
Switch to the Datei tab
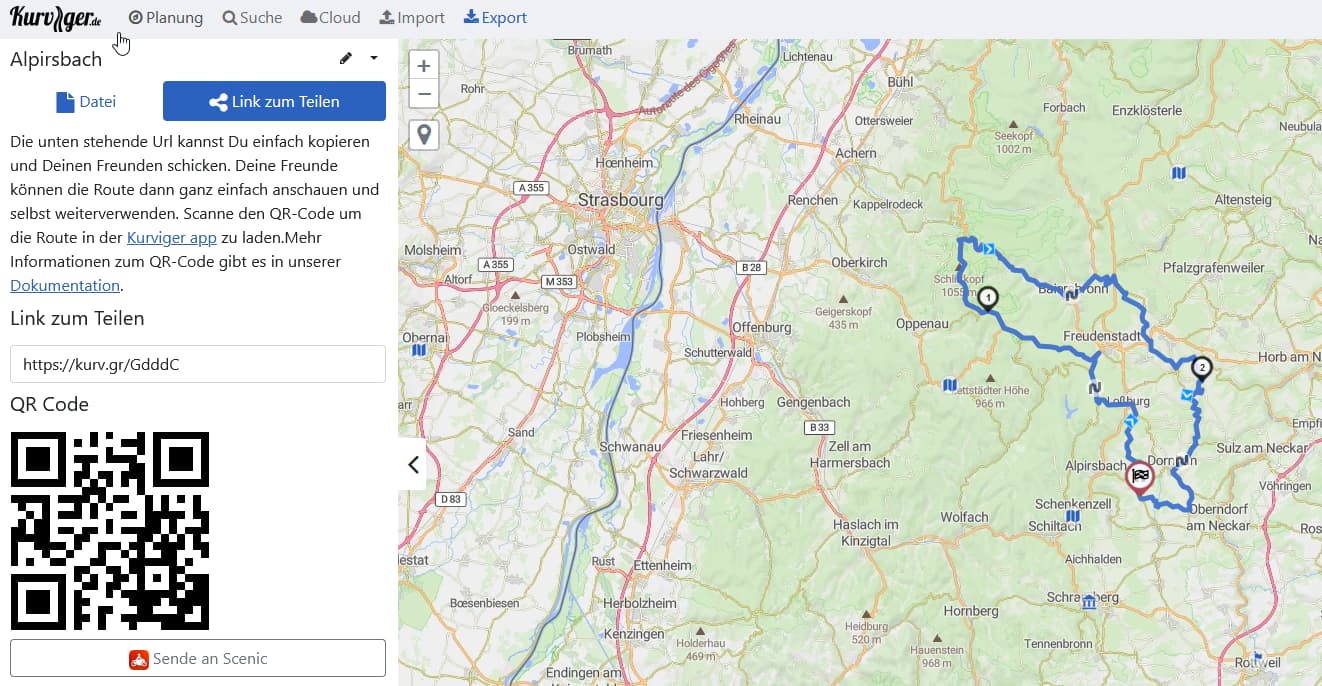click(x=86, y=101)
